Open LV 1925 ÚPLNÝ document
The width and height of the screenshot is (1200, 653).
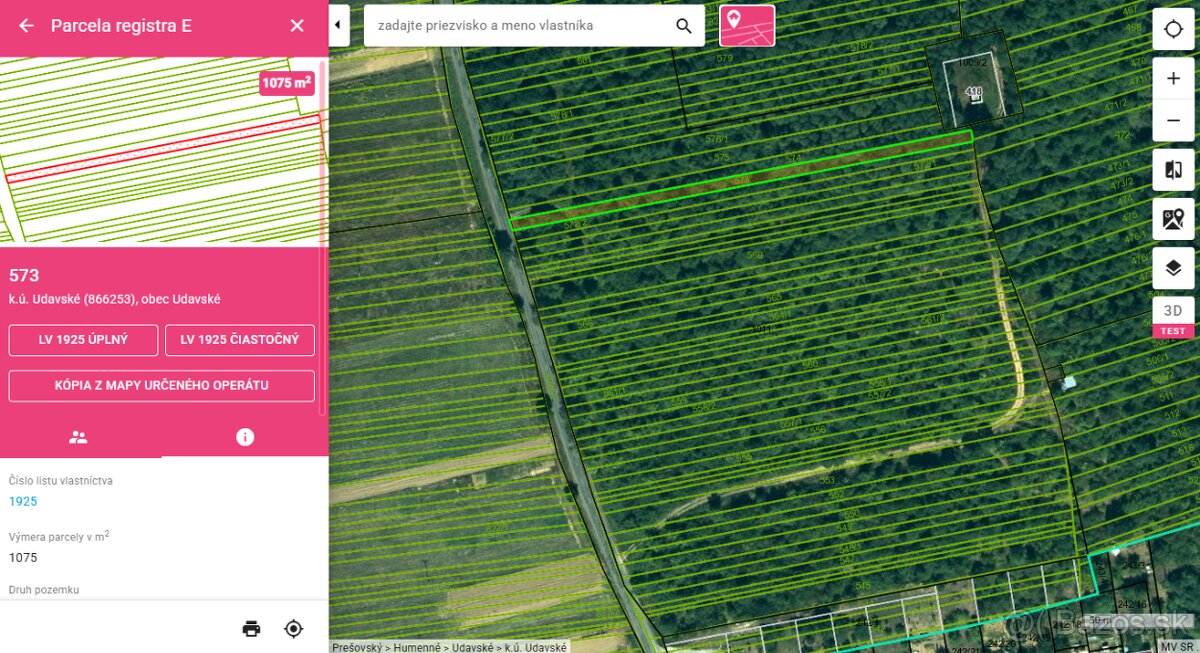[x=83, y=340]
